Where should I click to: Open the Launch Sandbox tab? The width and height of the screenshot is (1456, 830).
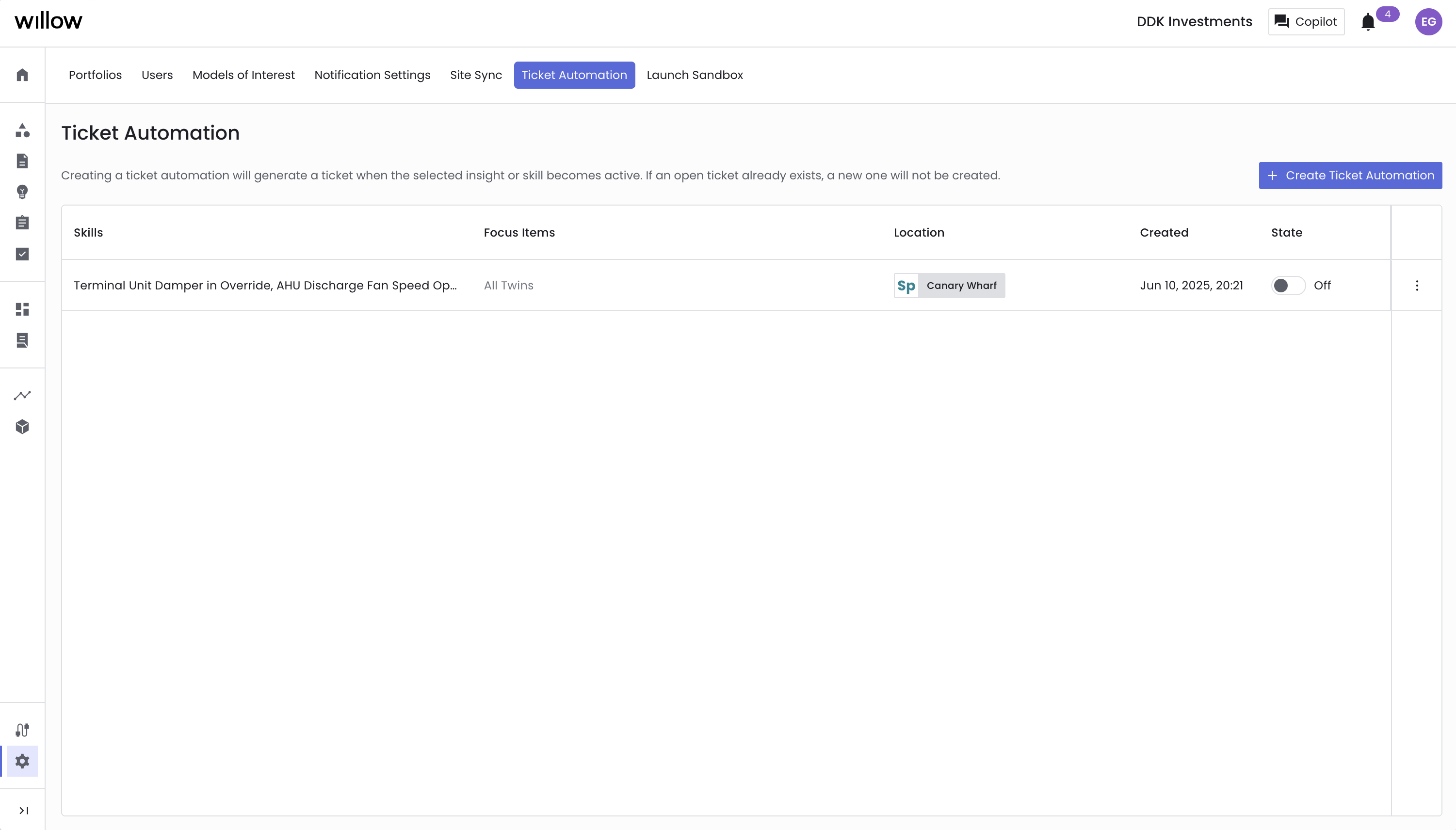(695, 75)
